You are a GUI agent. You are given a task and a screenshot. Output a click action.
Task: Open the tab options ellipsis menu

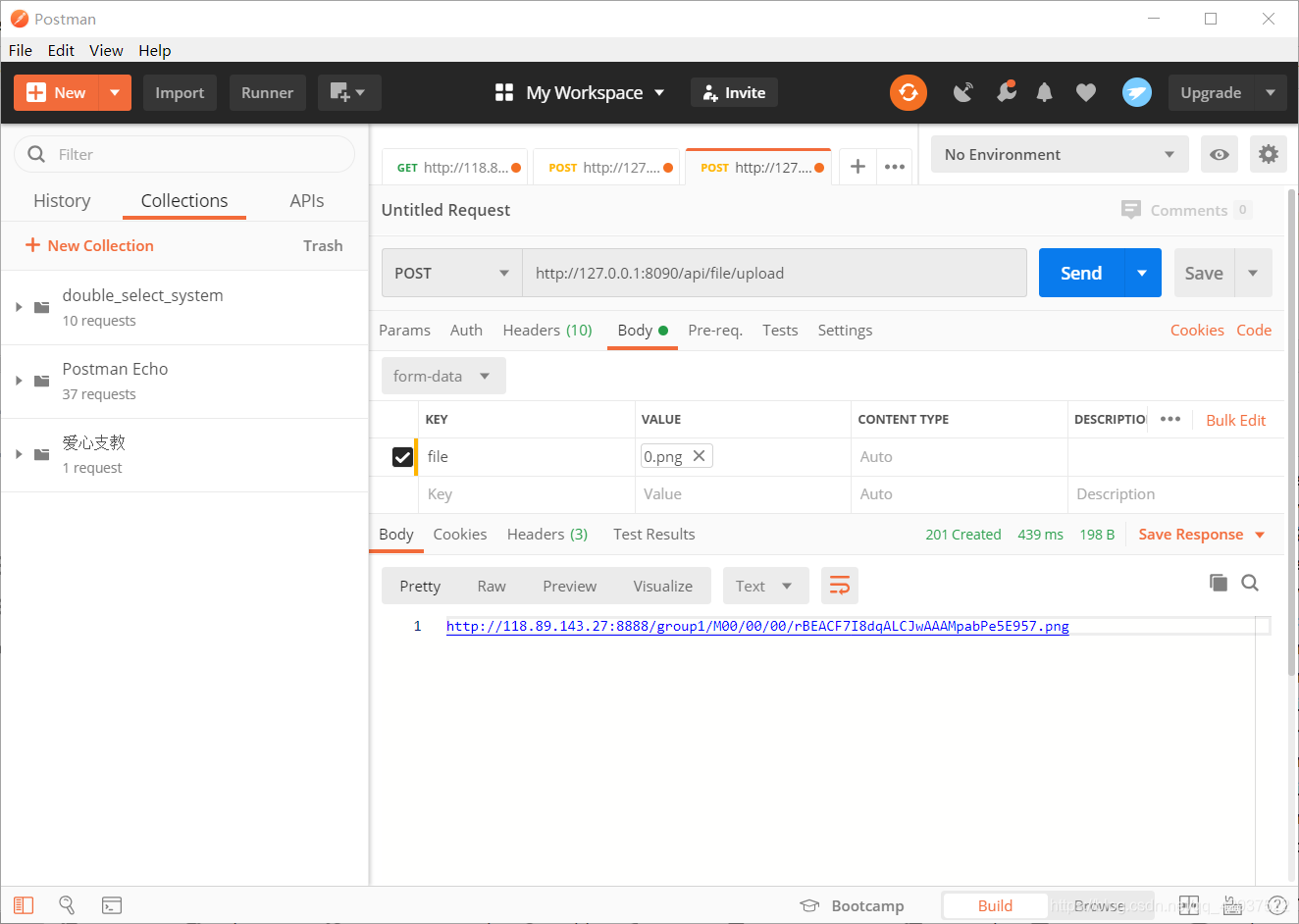895,166
